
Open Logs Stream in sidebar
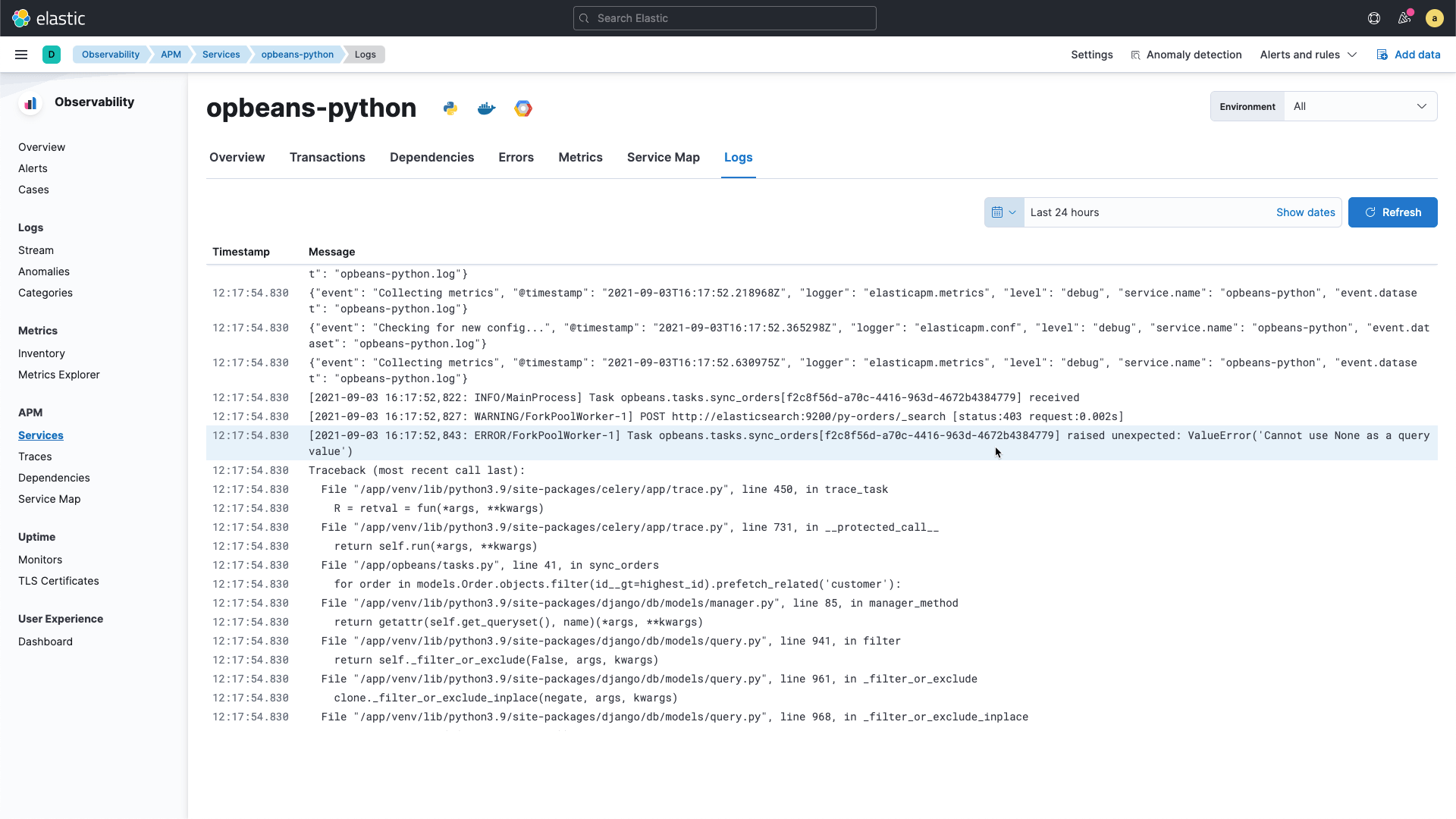(36, 250)
